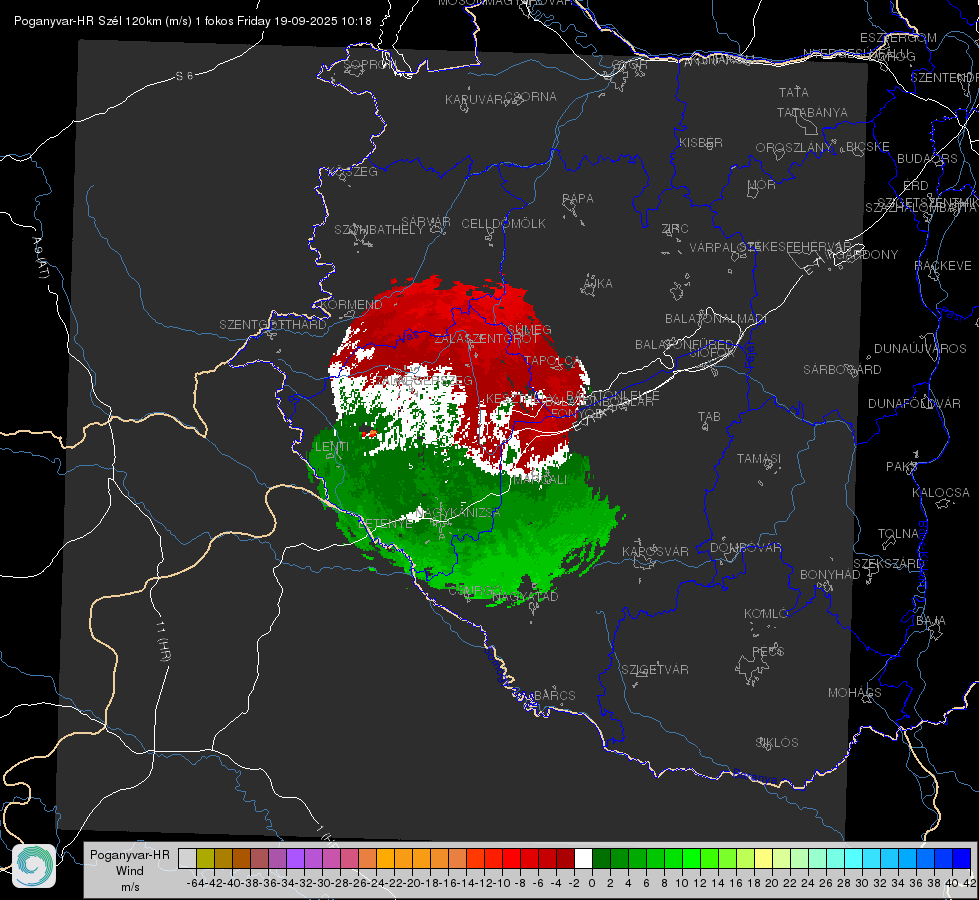
Task: Click the Poganyvar-HR Szél header text
Action: 68,21
